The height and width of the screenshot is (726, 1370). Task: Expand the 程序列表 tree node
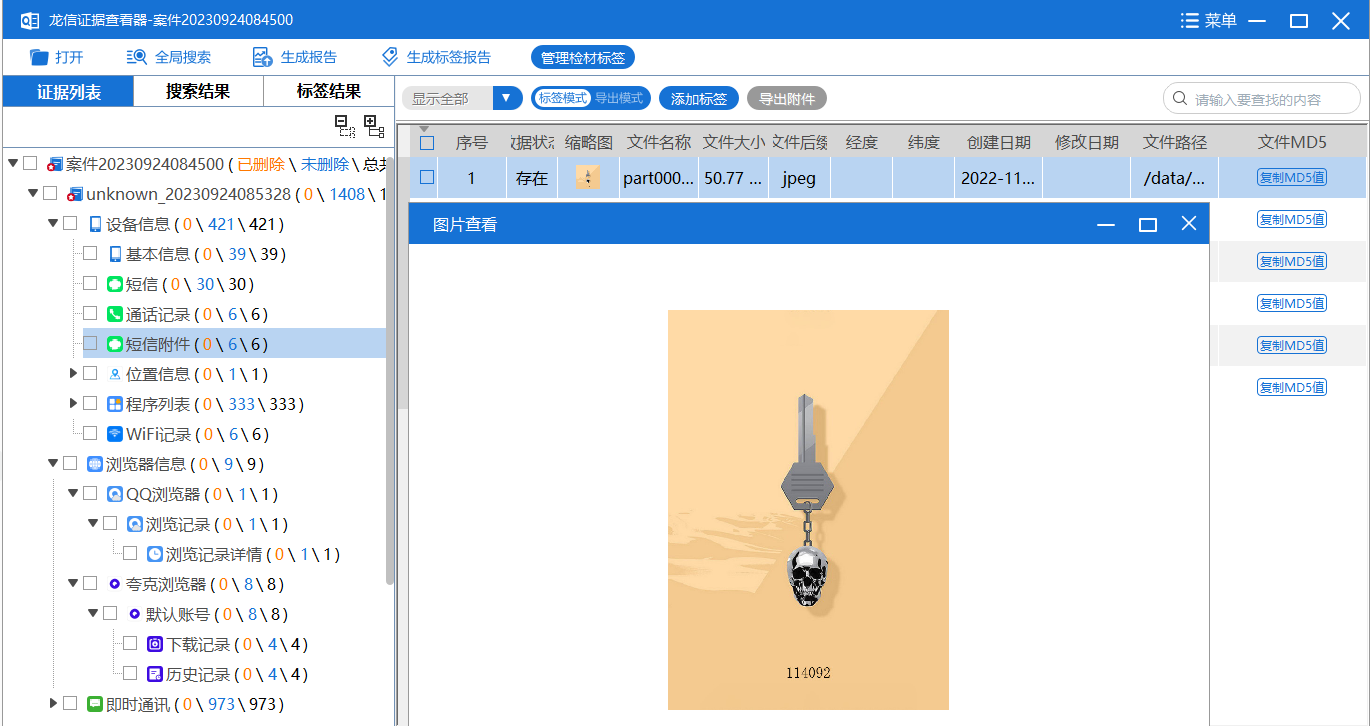click(73, 404)
